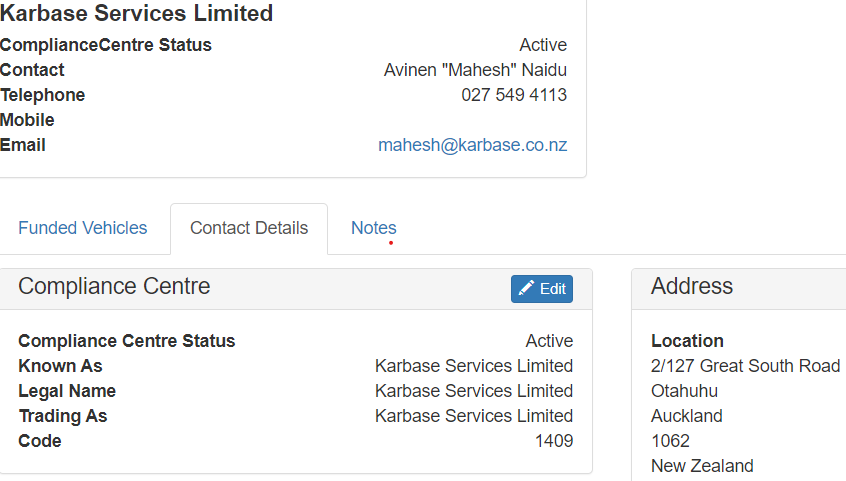The height and width of the screenshot is (481, 846).
Task: Click the Legal Name value in Compliance Centre
Action: point(474,391)
